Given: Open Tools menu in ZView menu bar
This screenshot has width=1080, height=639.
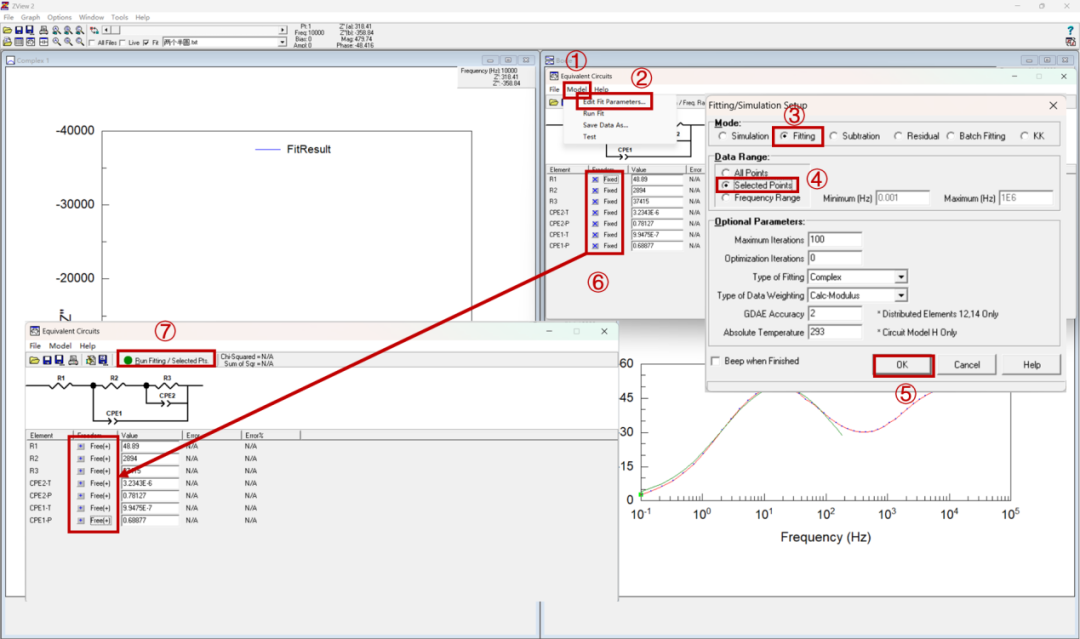Looking at the screenshot, I should click(x=119, y=17).
